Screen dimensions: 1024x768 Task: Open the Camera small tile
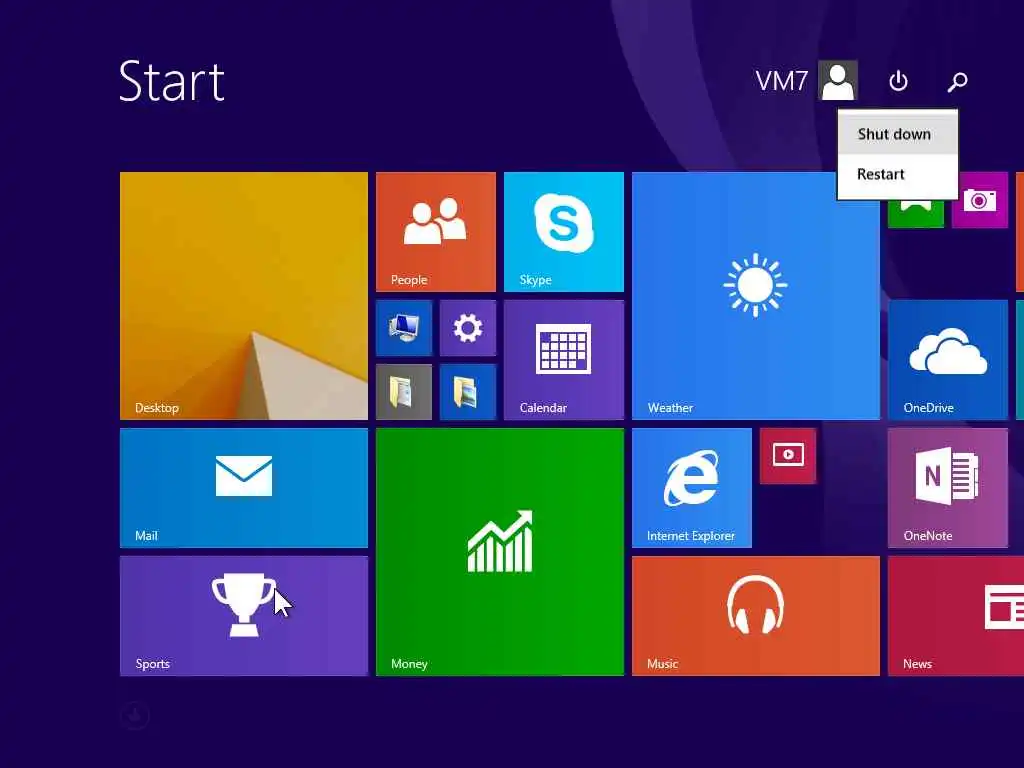coord(980,201)
